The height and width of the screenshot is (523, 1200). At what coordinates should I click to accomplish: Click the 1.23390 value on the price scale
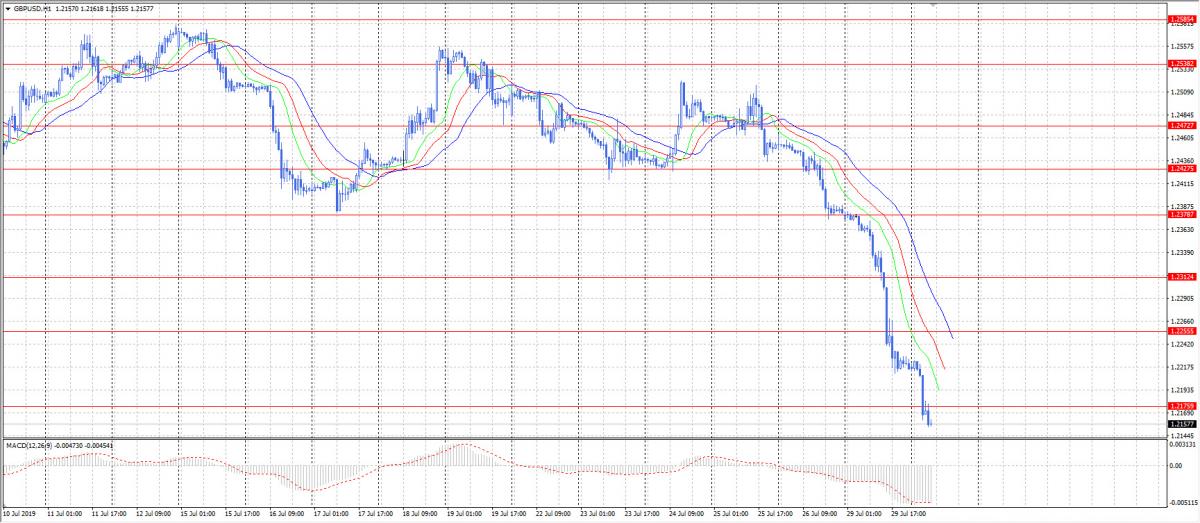point(1182,253)
